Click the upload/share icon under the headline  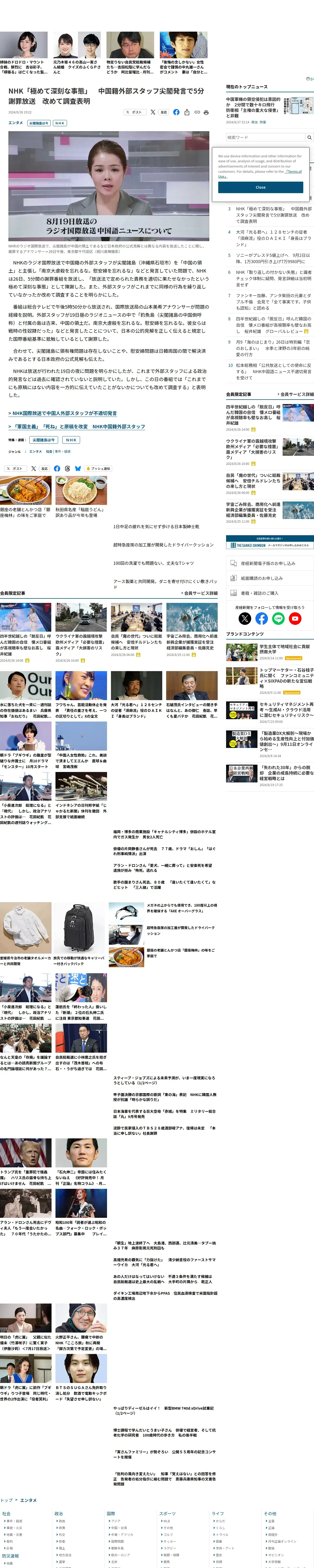[x=187, y=112]
